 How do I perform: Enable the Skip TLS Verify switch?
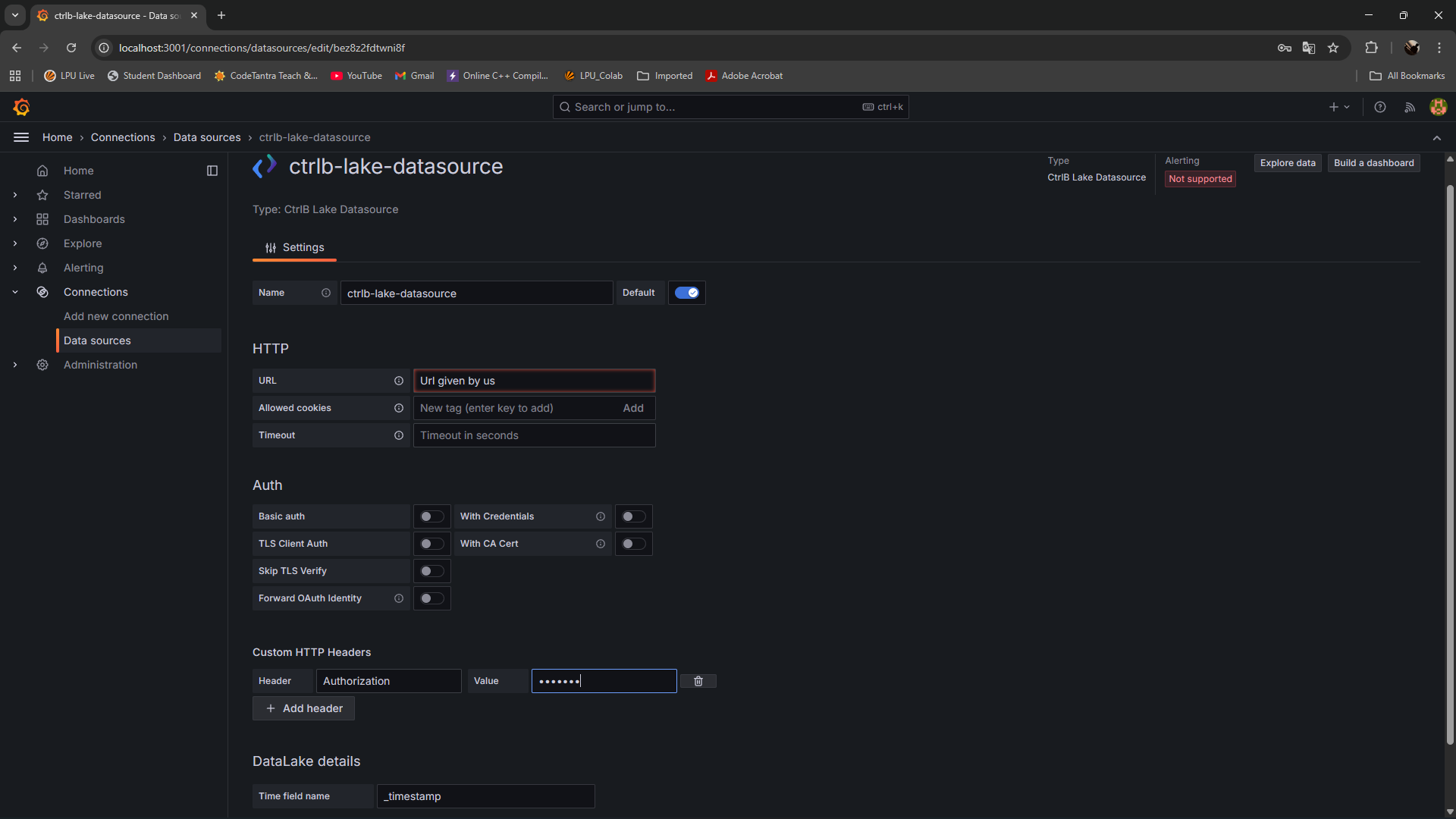click(431, 571)
